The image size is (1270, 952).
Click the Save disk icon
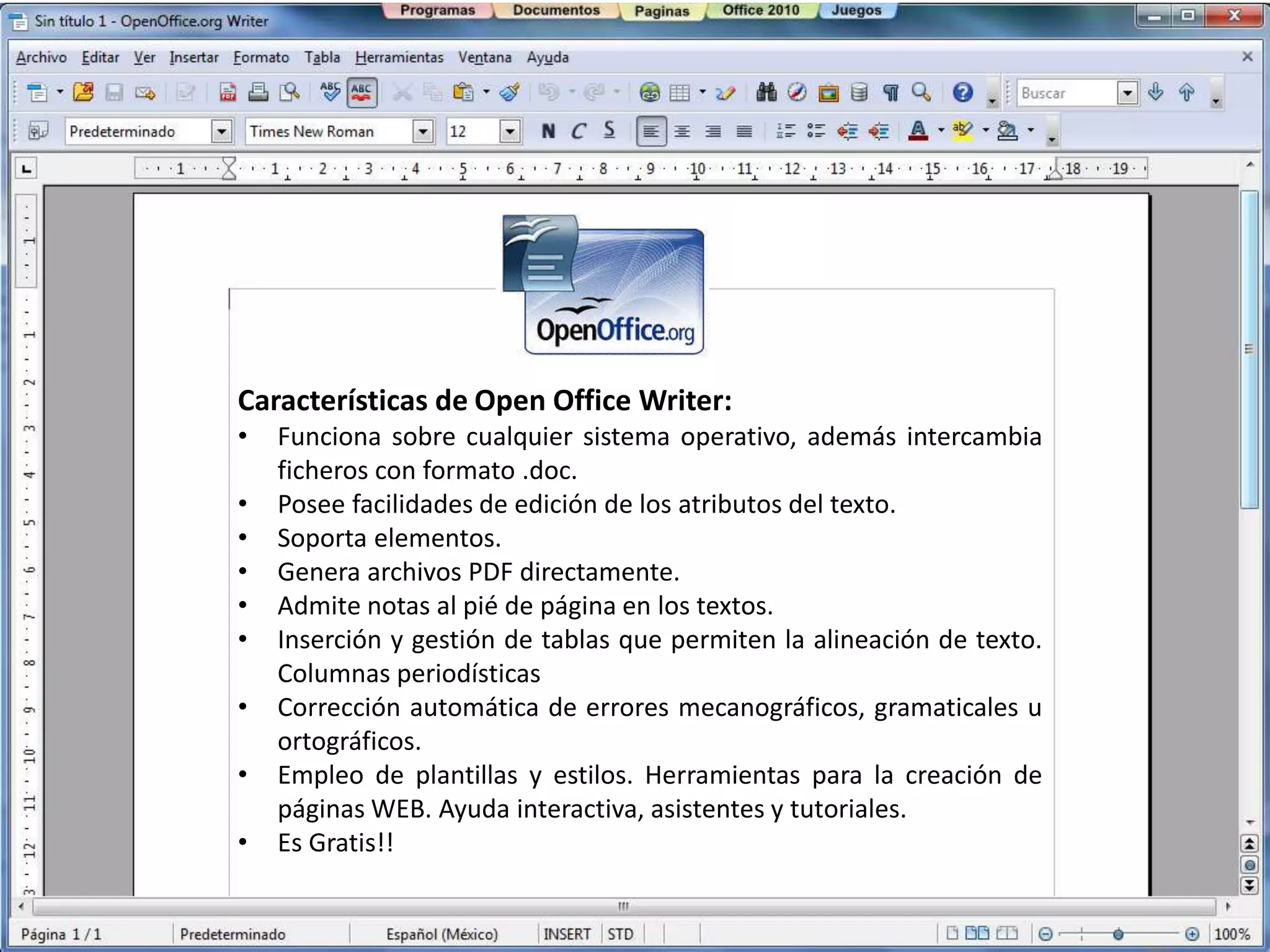point(114,93)
